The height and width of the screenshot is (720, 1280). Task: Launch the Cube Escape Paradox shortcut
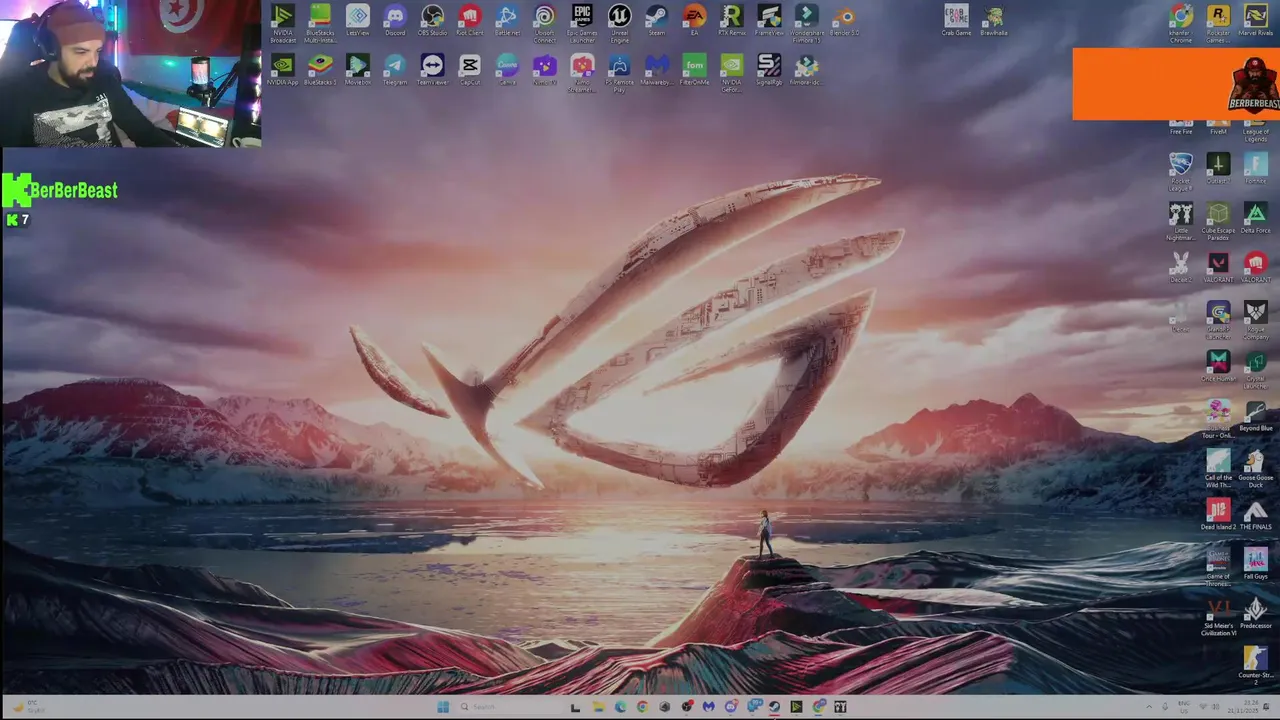click(1218, 220)
